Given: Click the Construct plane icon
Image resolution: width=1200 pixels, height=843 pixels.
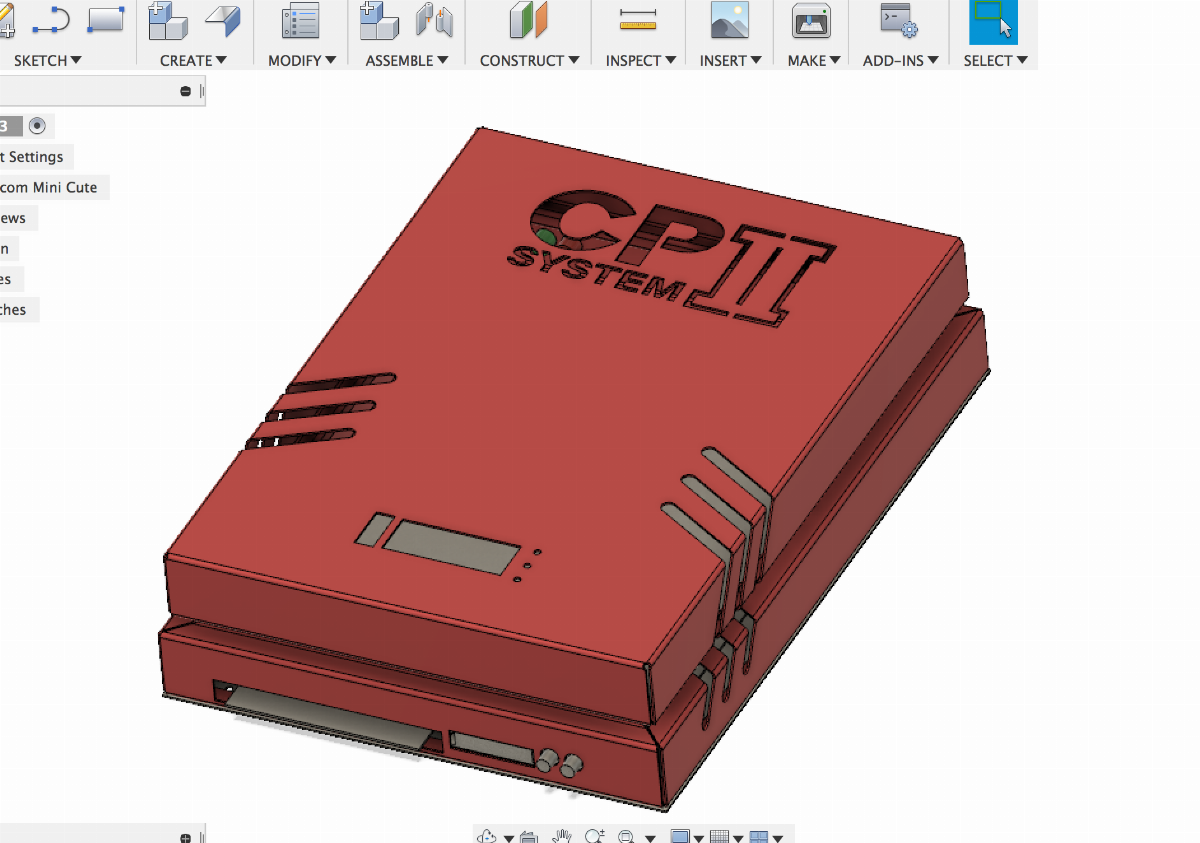Looking at the screenshot, I should tap(528, 20).
